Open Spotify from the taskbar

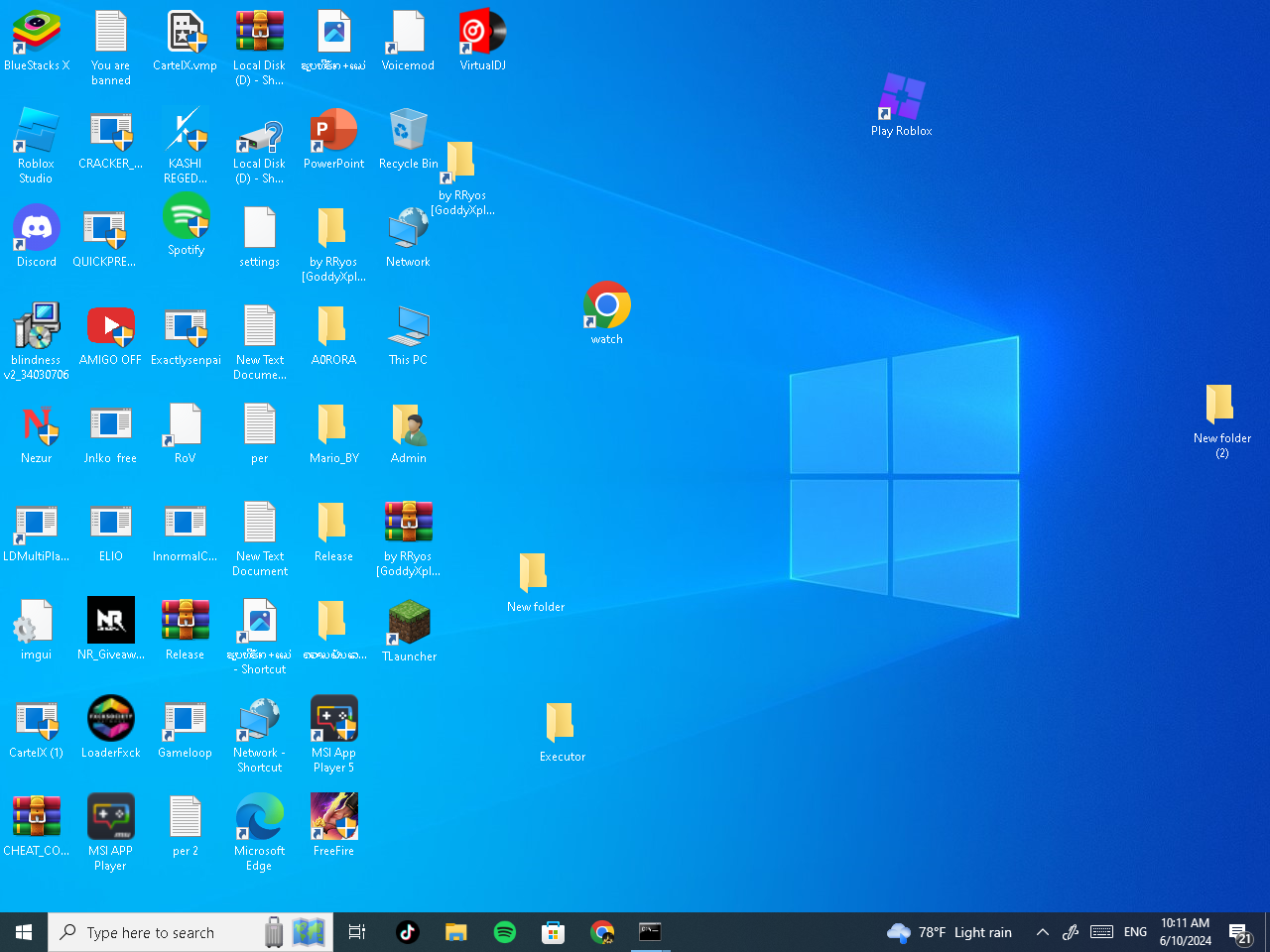504,932
